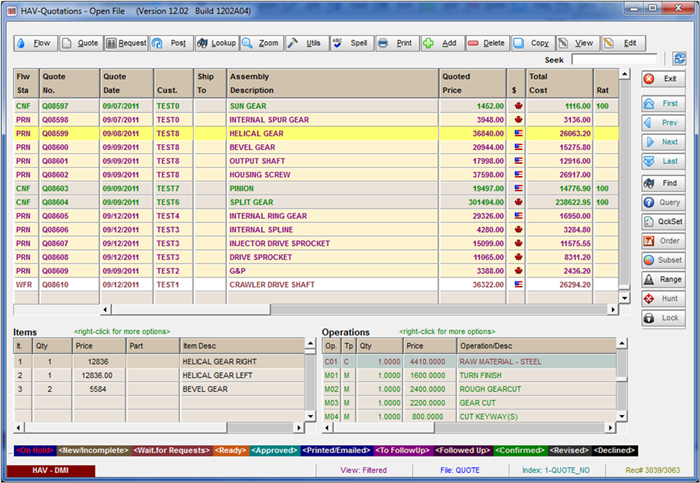Click the Subset button
700x483 pixels.
click(663, 260)
